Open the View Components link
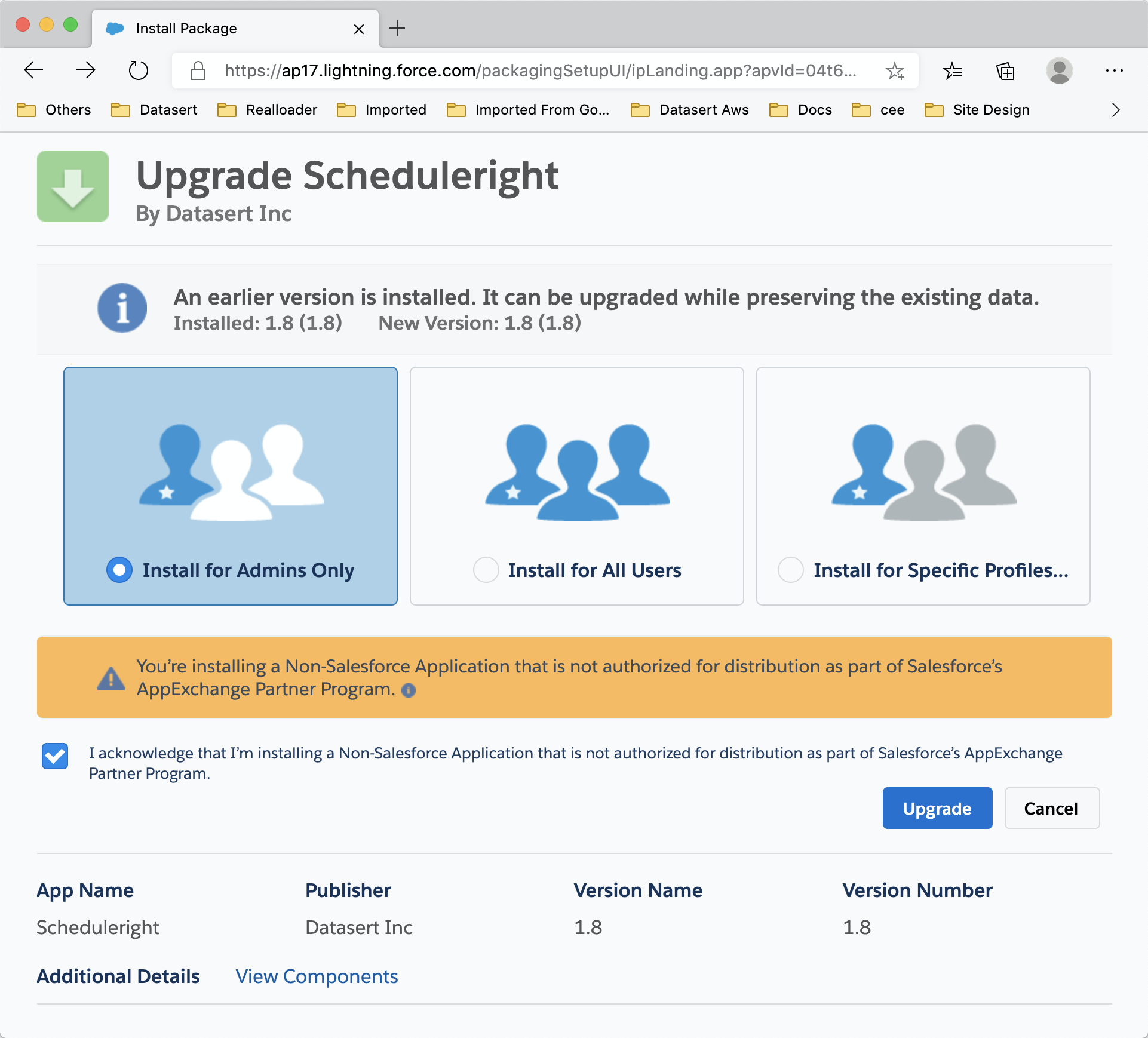 pos(317,976)
